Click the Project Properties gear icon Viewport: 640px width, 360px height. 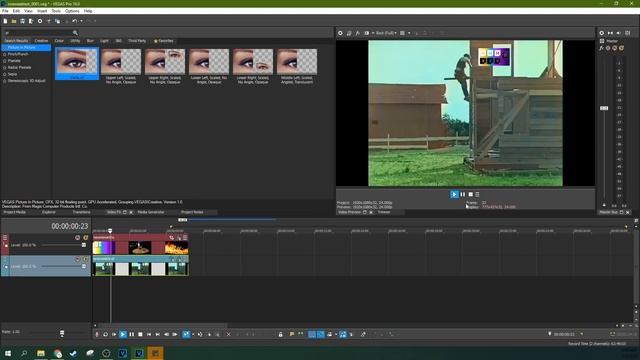tap(40, 21)
